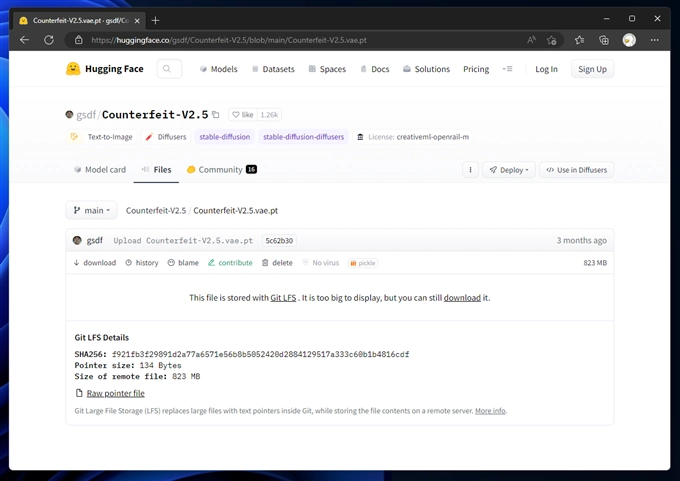Close the Counterfeit-V2.5.vae.pt browser tab
Image resolution: width=680 pixels, height=481 pixels.
137,20
